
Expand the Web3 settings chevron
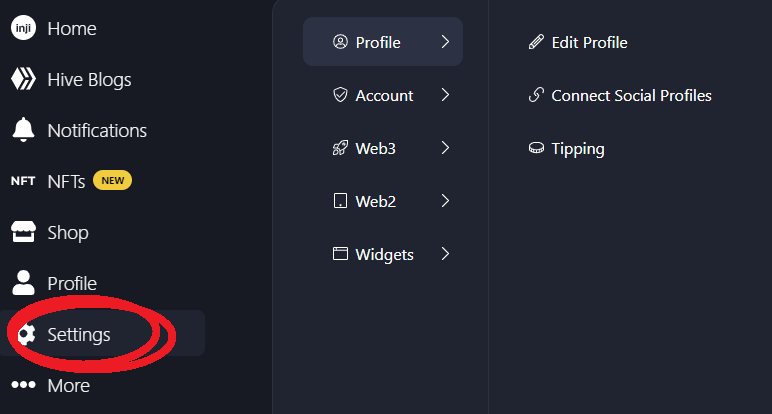445,148
